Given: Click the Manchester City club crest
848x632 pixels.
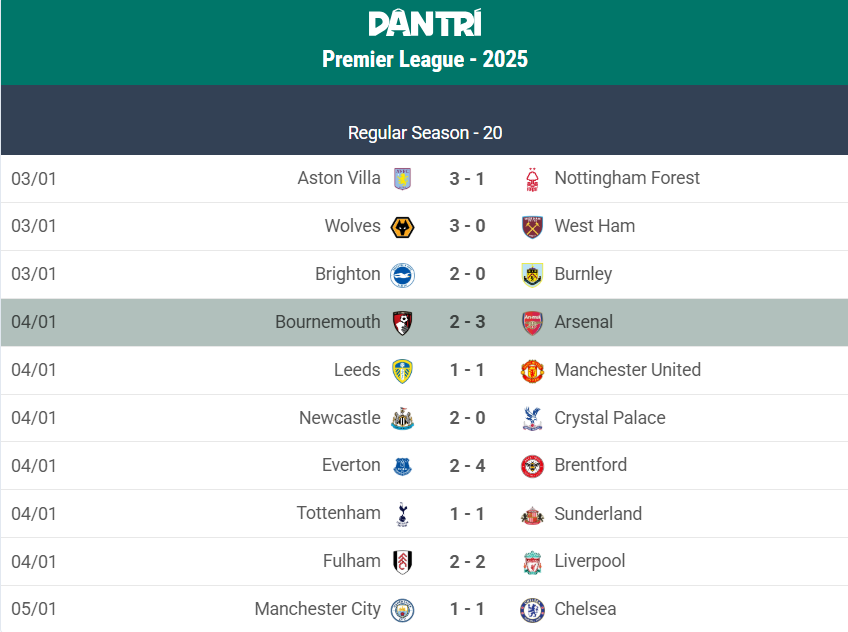Looking at the screenshot, I should click(402, 610).
